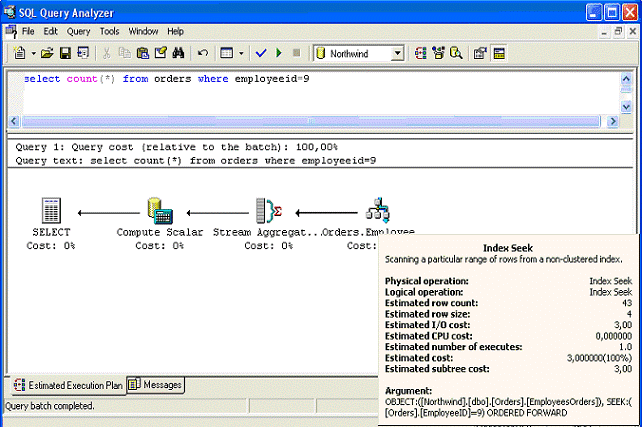Click the editor horizontal scrollbar thumb
The width and height of the screenshot is (642, 427).
(x=311, y=121)
